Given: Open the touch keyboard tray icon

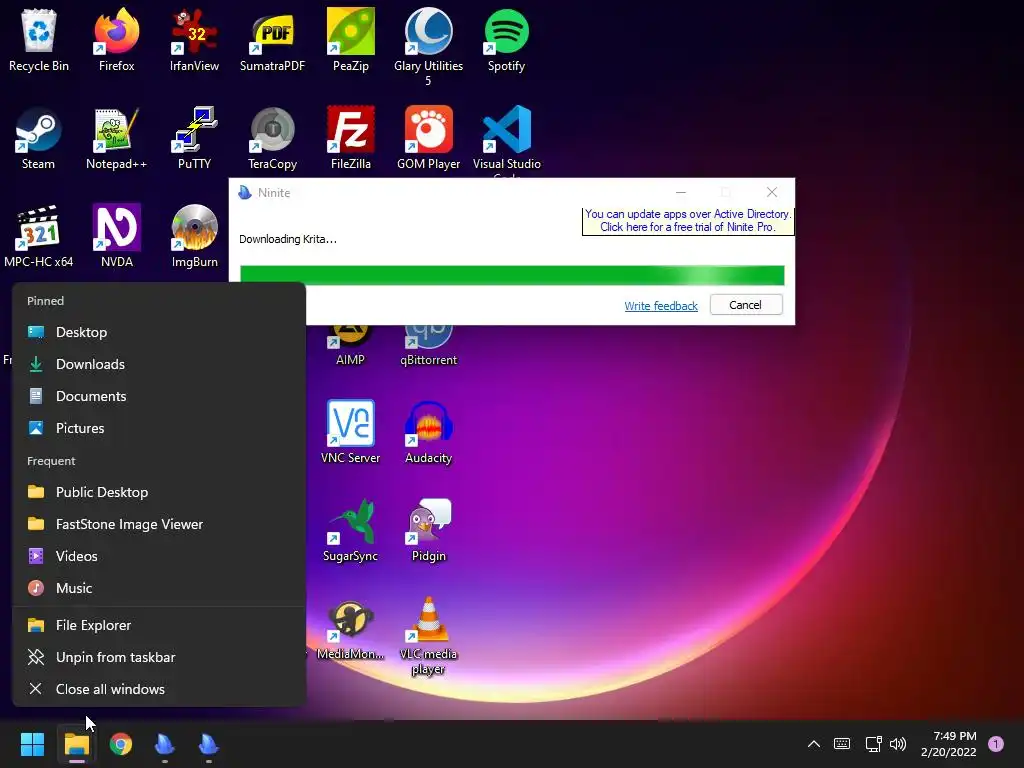Looking at the screenshot, I should point(842,744).
